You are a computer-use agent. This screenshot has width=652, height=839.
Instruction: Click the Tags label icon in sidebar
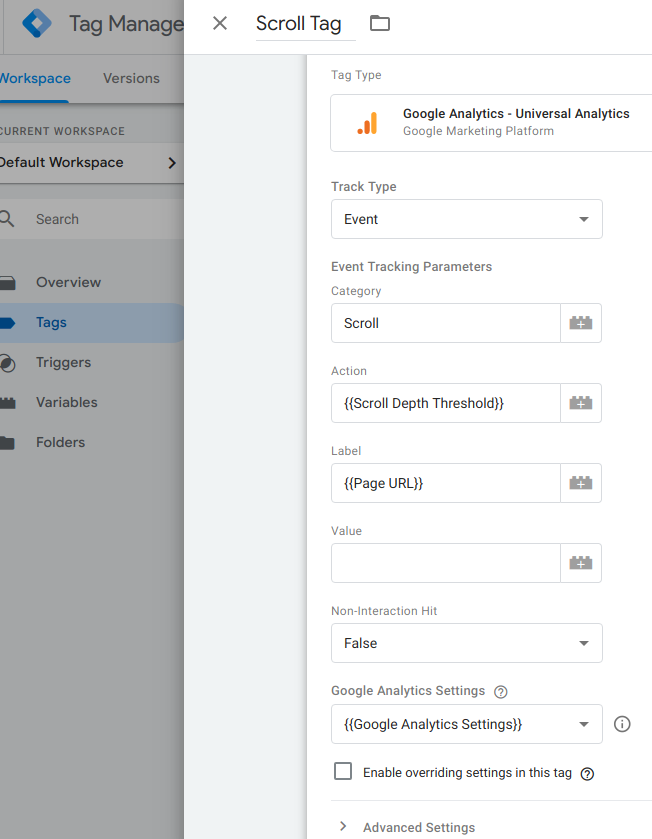pyautogui.click(x=7, y=323)
